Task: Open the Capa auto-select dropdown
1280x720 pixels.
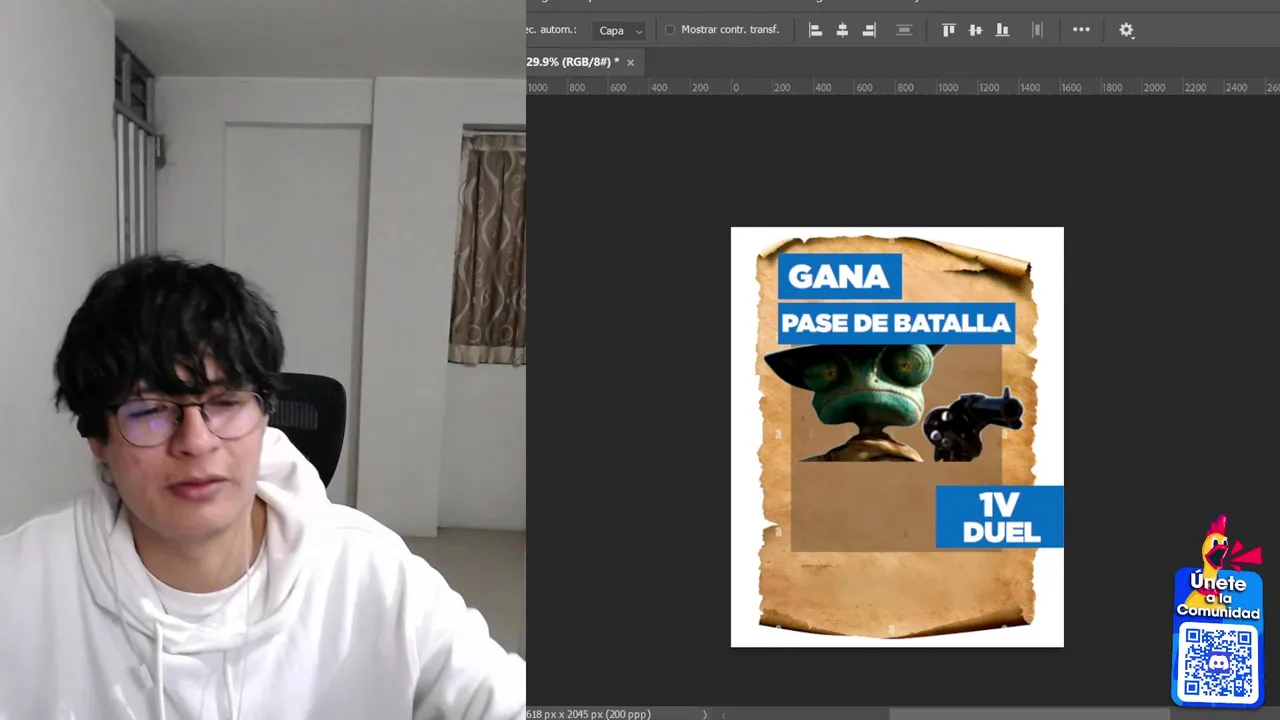Action: click(619, 31)
